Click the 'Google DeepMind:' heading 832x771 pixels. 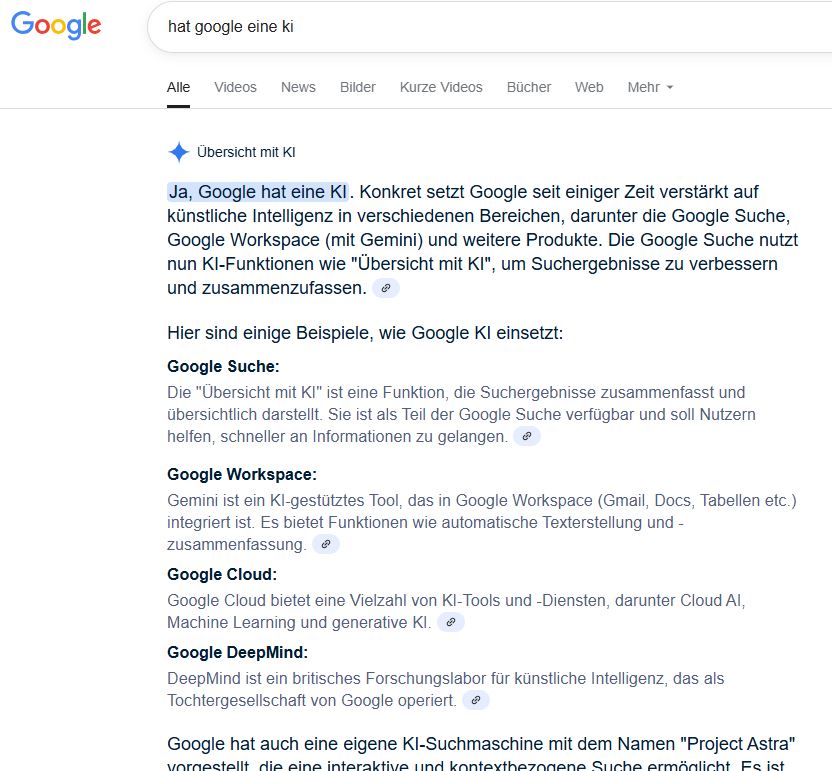pyautogui.click(x=237, y=652)
